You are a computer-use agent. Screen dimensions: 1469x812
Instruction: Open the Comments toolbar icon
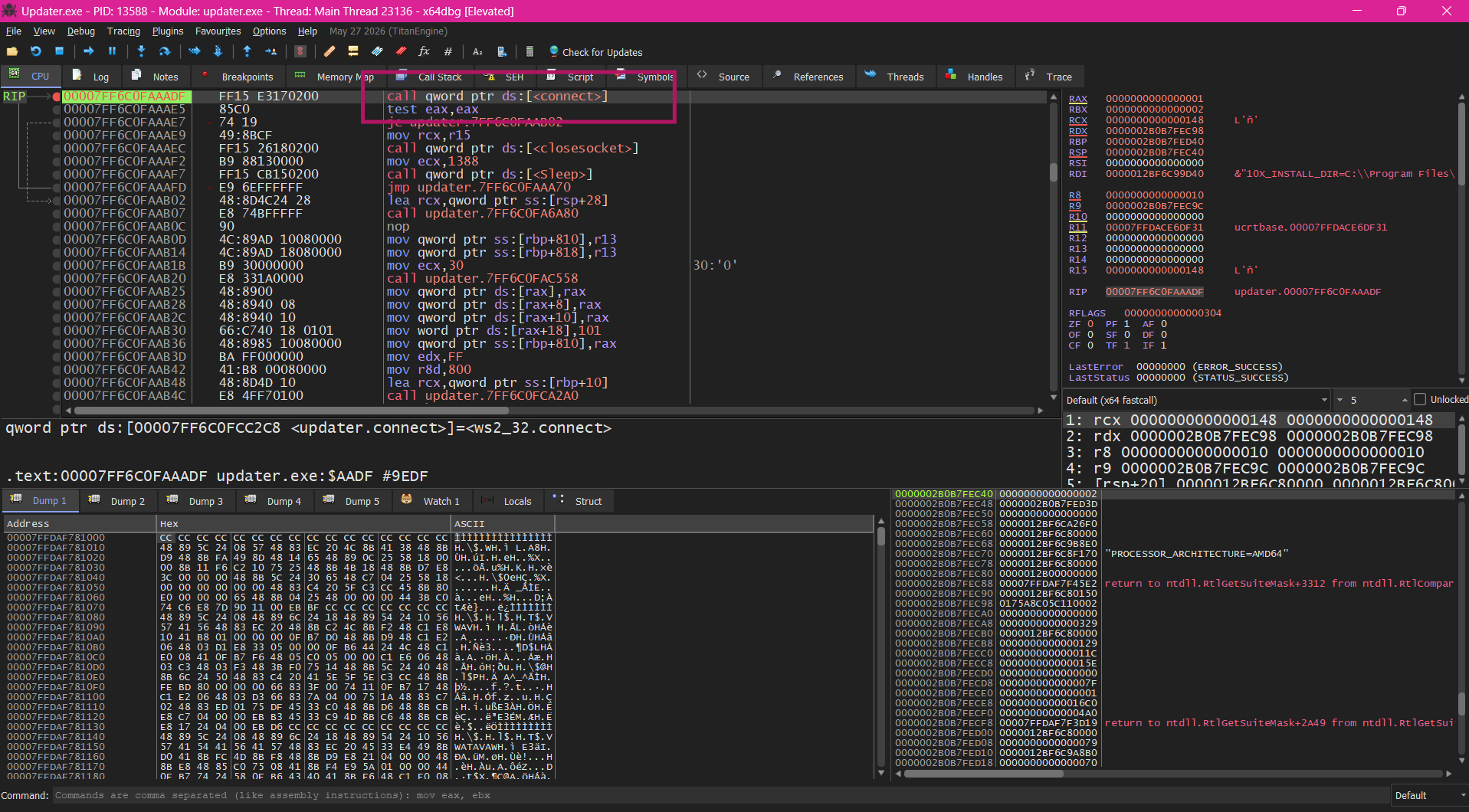point(353,51)
